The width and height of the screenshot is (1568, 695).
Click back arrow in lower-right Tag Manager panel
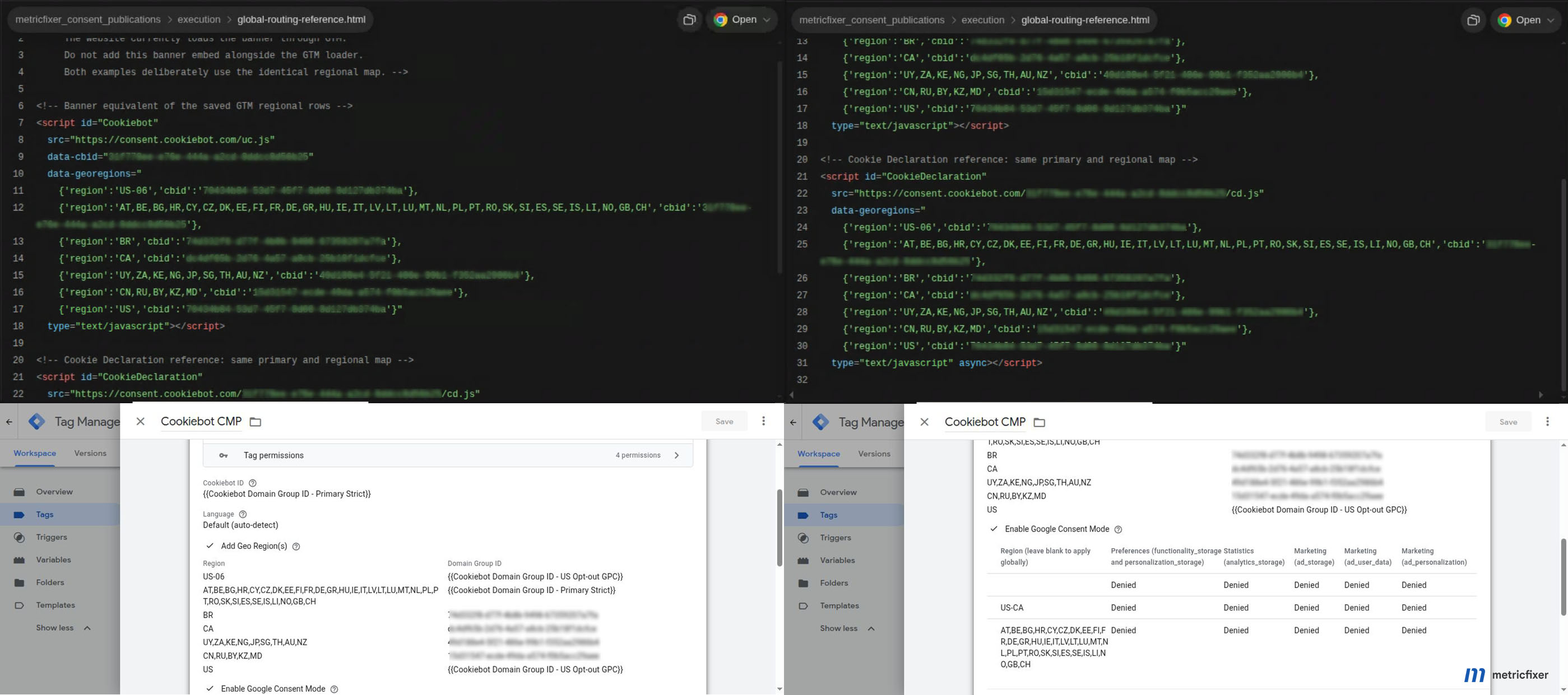pyautogui.click(x=792, y=422)
